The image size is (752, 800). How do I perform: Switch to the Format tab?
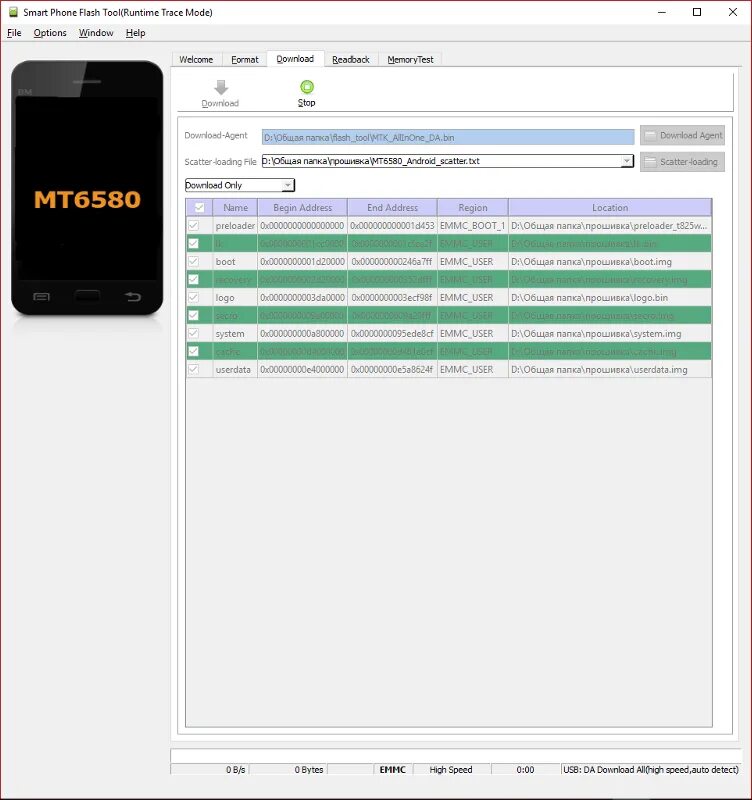coord(245,60)
